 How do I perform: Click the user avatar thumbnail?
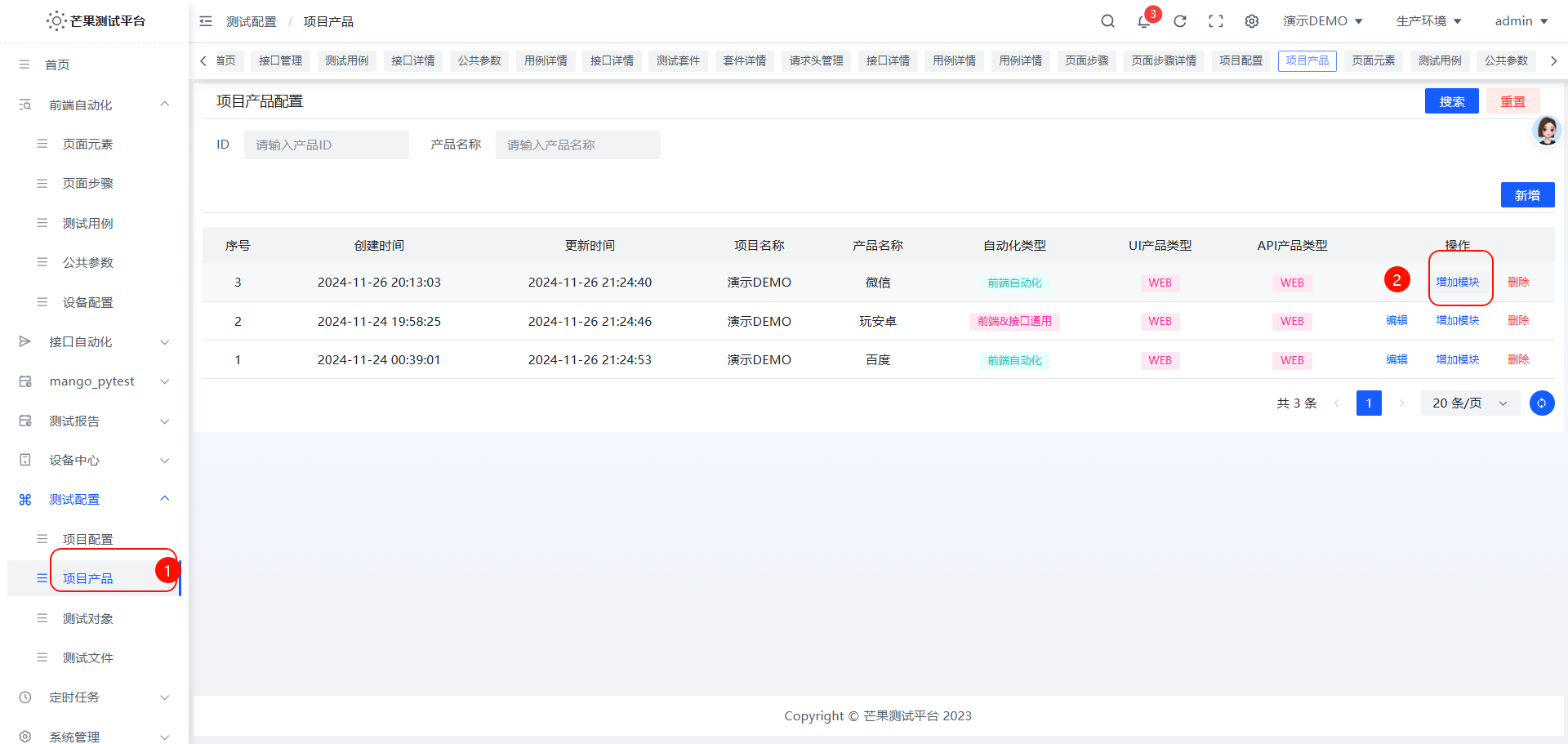[1546, 131]
